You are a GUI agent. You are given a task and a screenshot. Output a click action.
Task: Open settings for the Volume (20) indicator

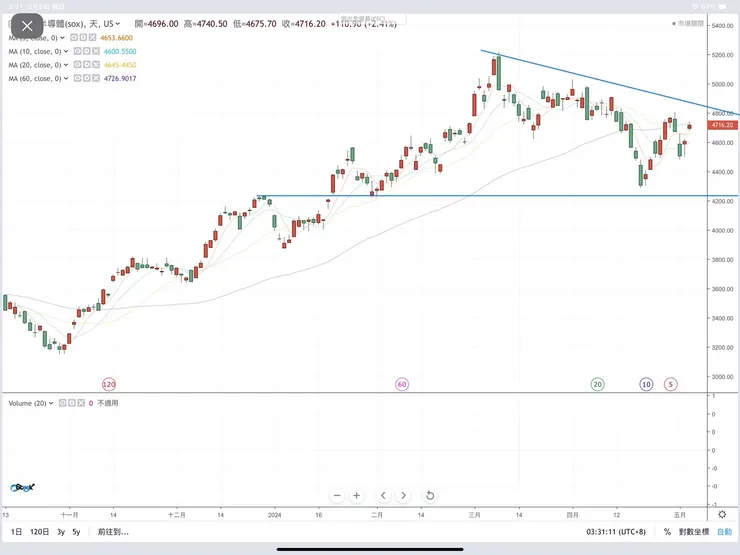click(72, 403)
